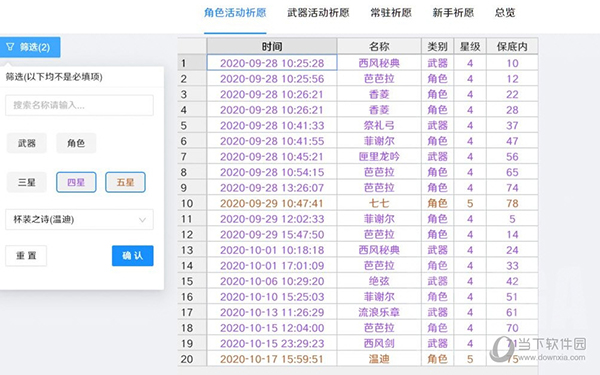Click the 重置 reset button
Screen dimensions: 600x375
click(x=26, y=256)
